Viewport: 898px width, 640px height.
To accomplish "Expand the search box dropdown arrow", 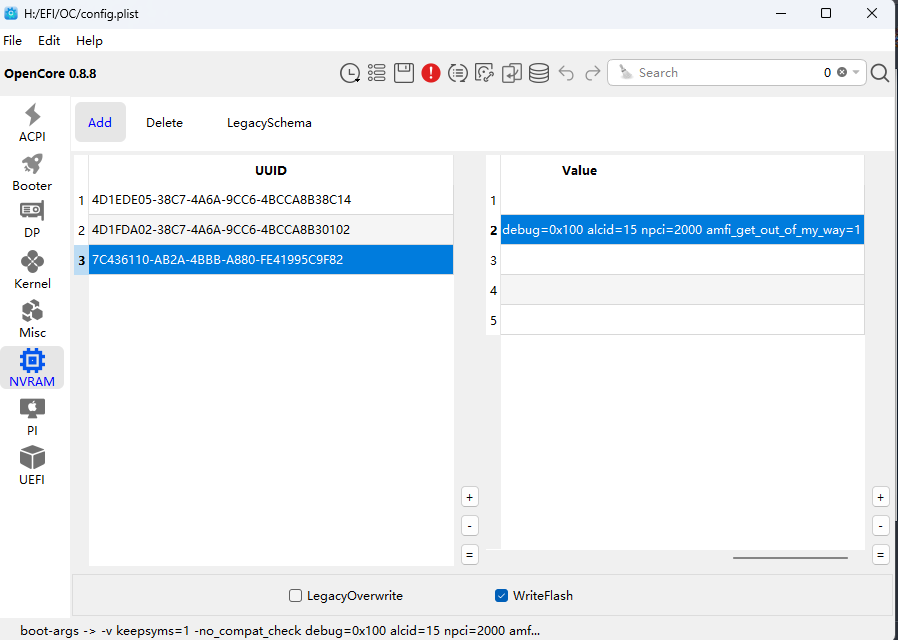I will click(856, 73).
